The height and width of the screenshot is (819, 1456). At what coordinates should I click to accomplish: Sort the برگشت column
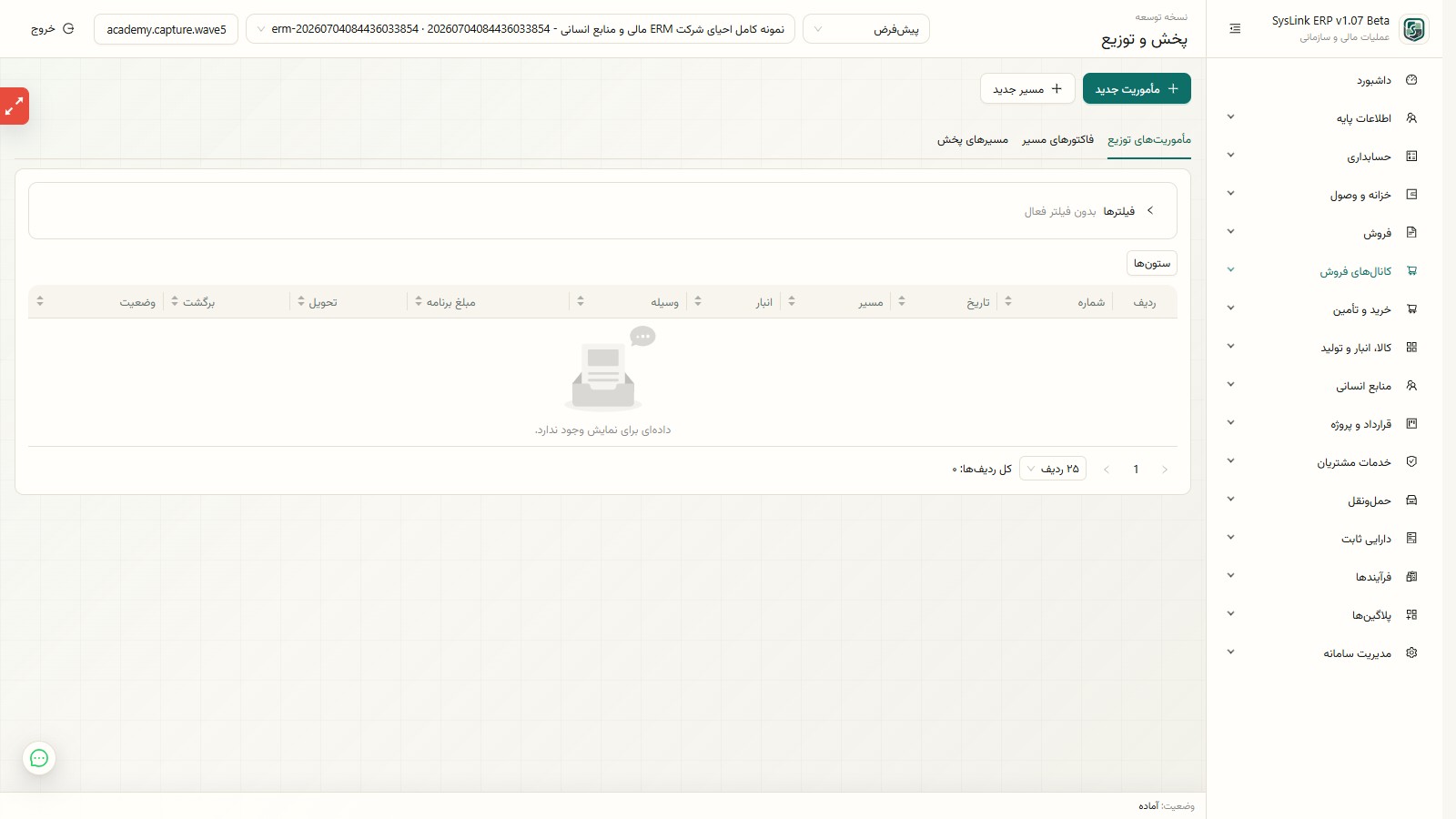pyautogui.click(x=175, y=301)
